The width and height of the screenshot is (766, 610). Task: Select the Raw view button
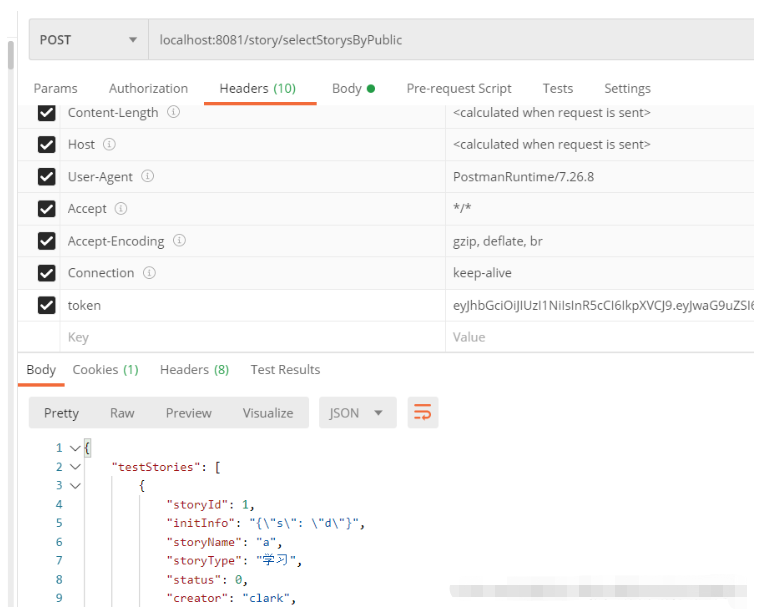(x=122, y=413)
